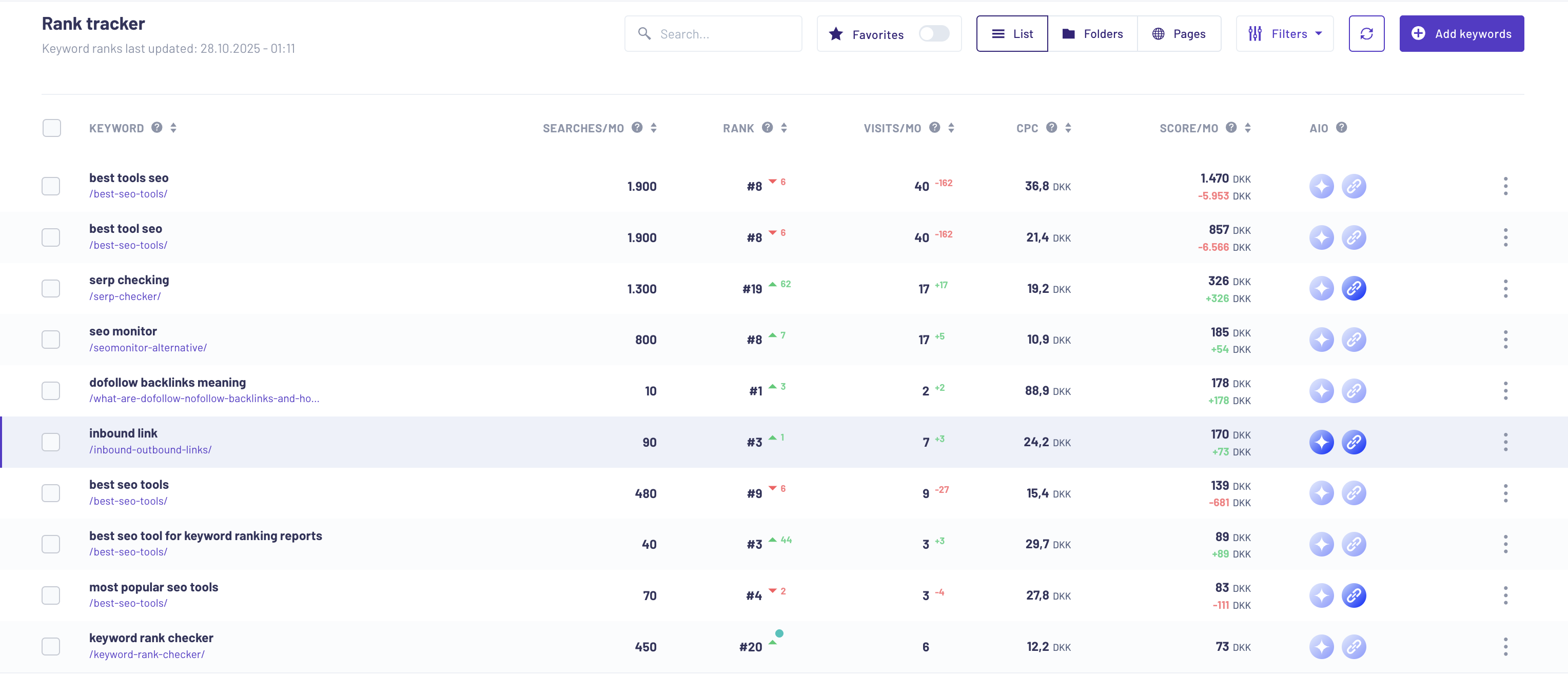This screenshot has height=676, width=1568.
Task: Click the sort arrows on SEARCHES/MO column
Action: point(653,128)
